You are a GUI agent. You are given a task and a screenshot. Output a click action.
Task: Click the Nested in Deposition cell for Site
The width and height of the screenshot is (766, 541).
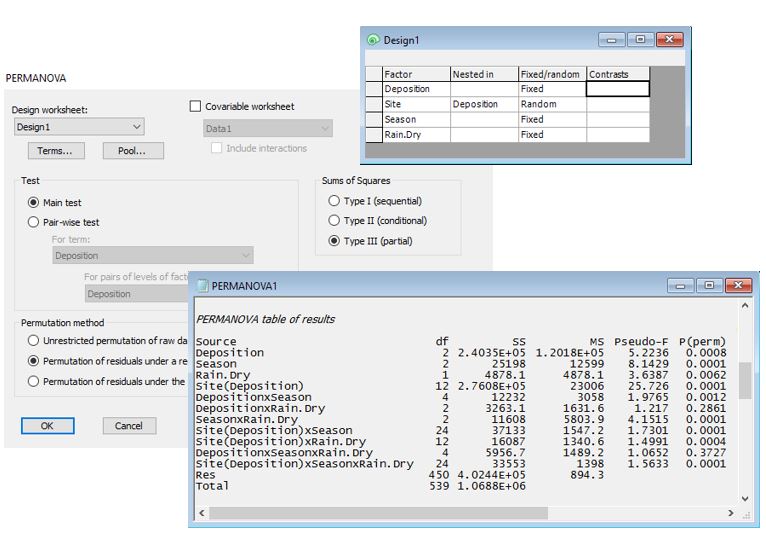pos(484,104)
